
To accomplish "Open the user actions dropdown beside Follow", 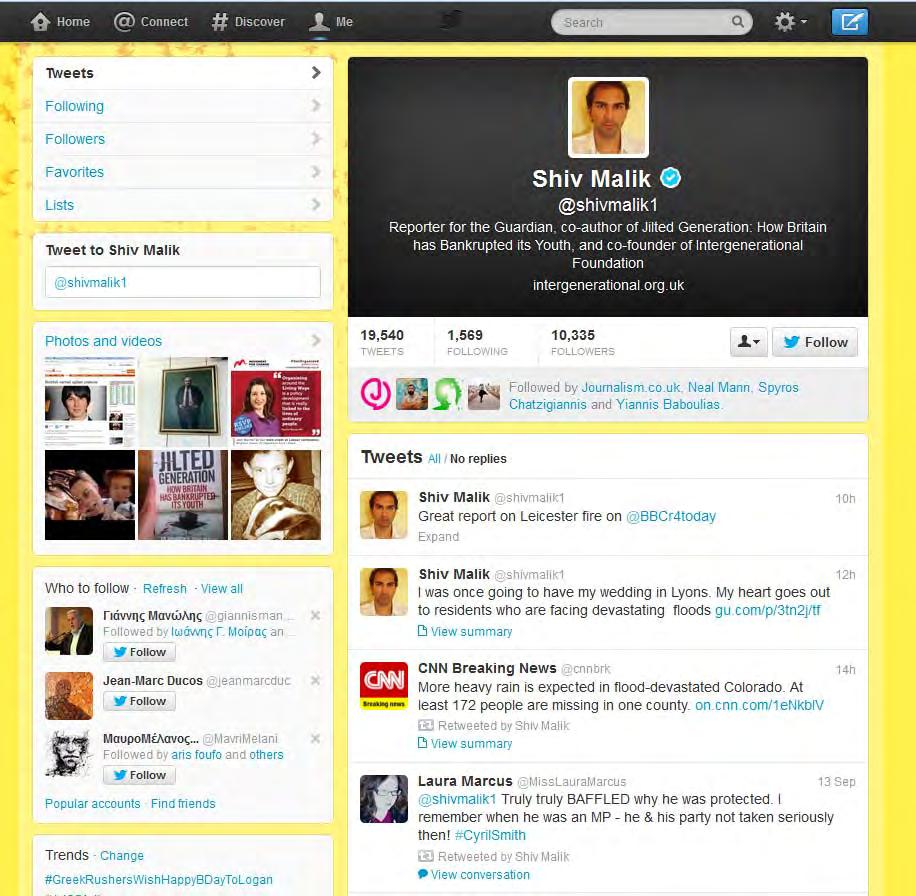I will coord(748,342).
